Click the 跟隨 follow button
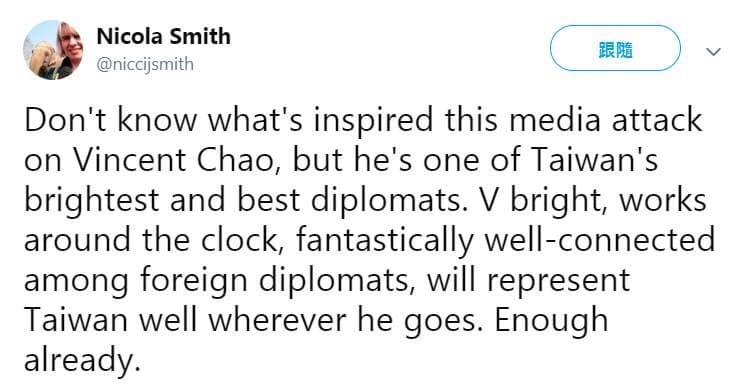This screenshot has height=384, width=746. pos(615,49)
